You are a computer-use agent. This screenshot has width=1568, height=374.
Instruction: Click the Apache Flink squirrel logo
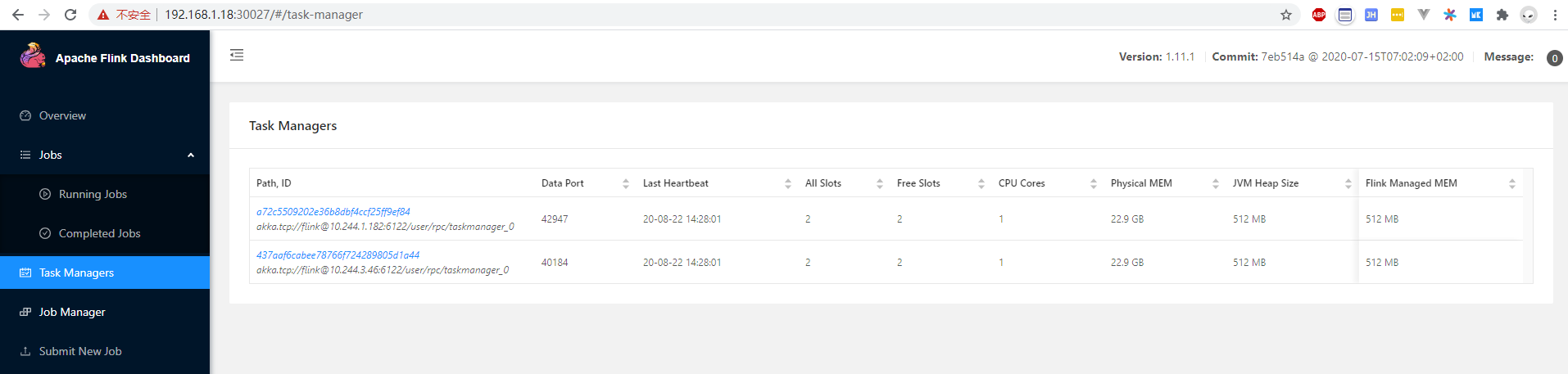click(33, 56)
